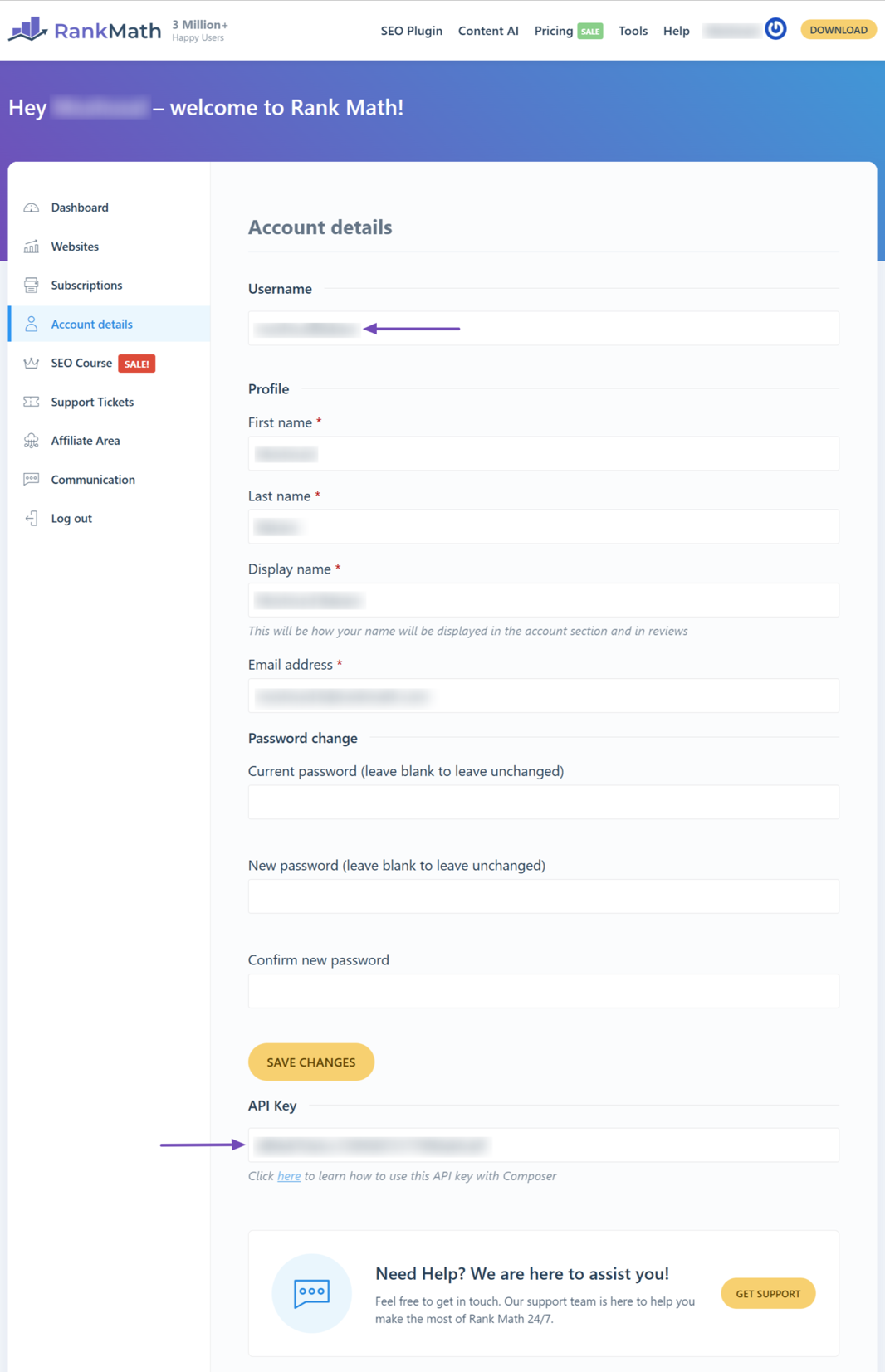Click the Dashboard gauge icon
The height and width of the screenshot is (1372, 885).
point(32,208)
